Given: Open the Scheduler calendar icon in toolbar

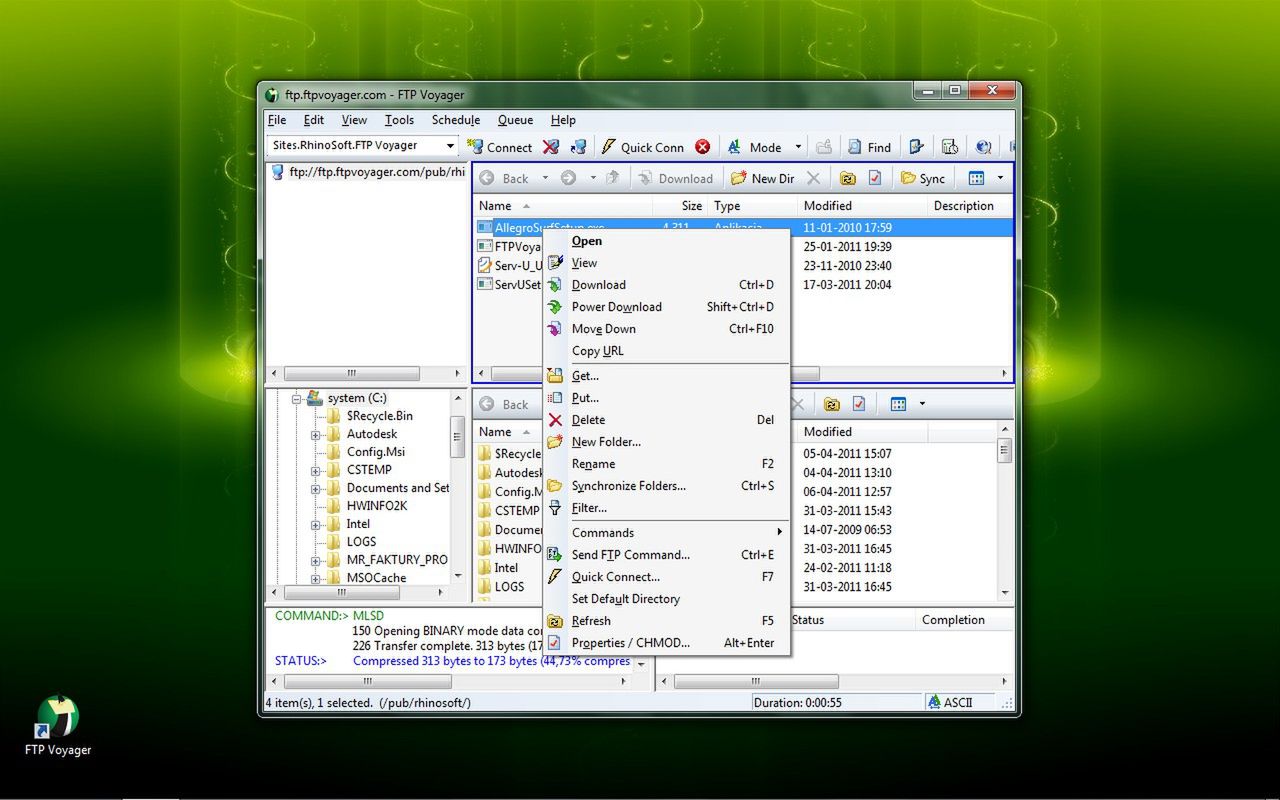Looking at the screenshot, I should pos(950,147).
